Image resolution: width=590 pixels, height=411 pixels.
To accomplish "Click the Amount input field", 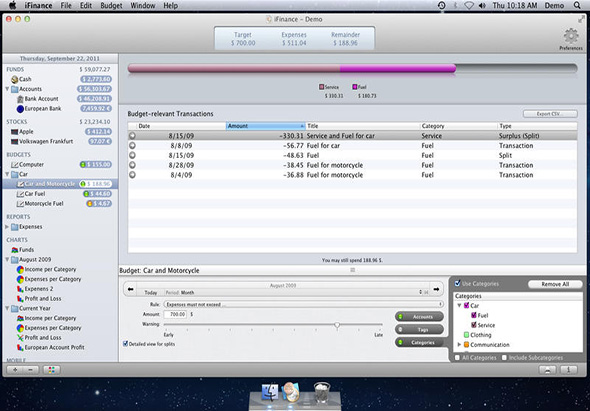I will pos(175,314).
